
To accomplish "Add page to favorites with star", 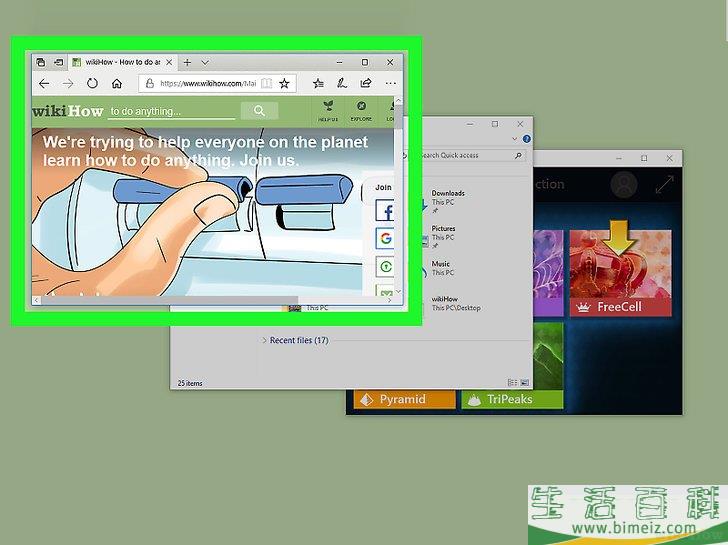I will [284, 84].
